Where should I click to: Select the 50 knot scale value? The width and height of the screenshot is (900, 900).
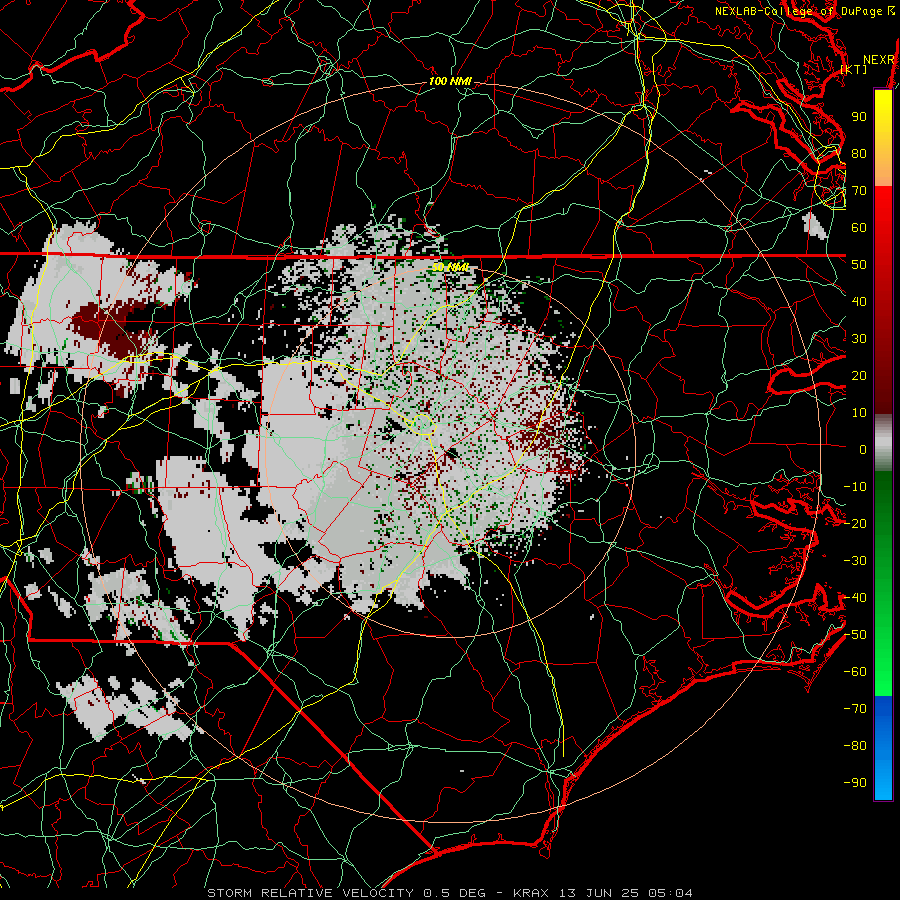[x=859, y=265]
